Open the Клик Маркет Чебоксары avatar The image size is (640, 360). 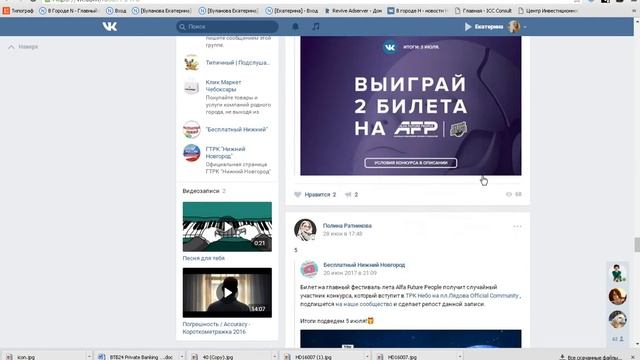point(191,87)
